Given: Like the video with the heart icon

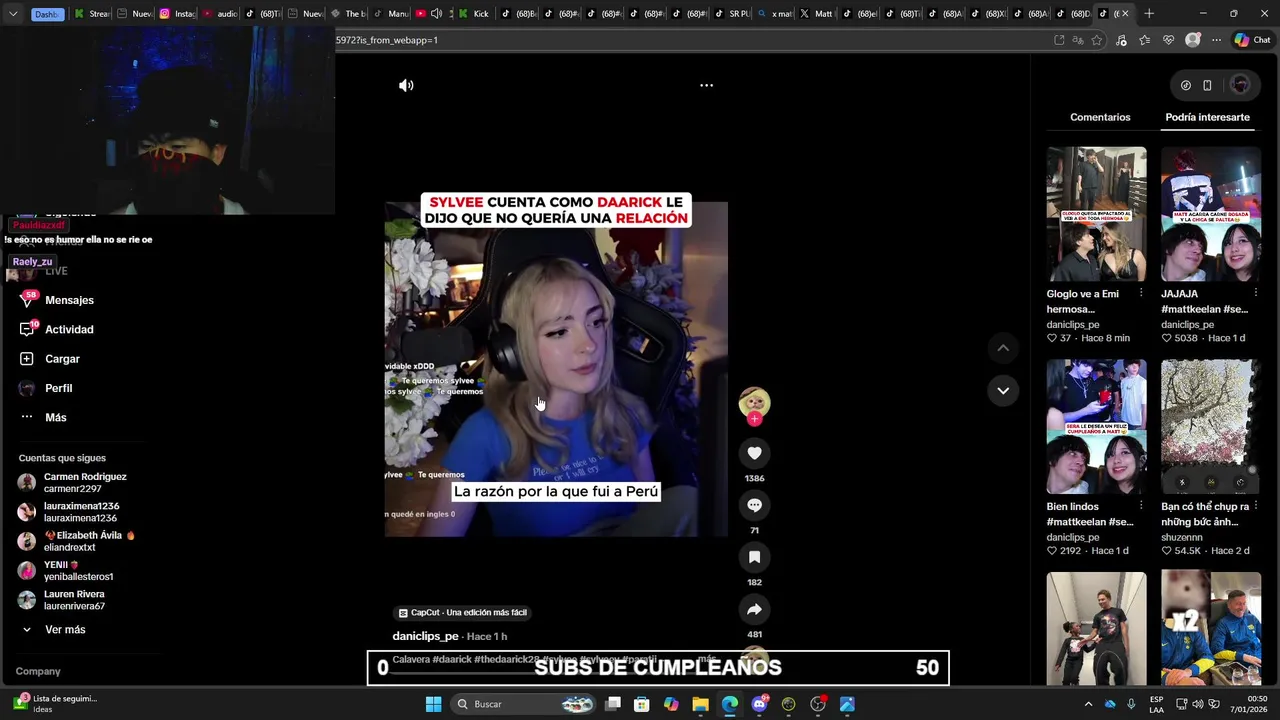Looking at the screenshot, I should 754,453.
